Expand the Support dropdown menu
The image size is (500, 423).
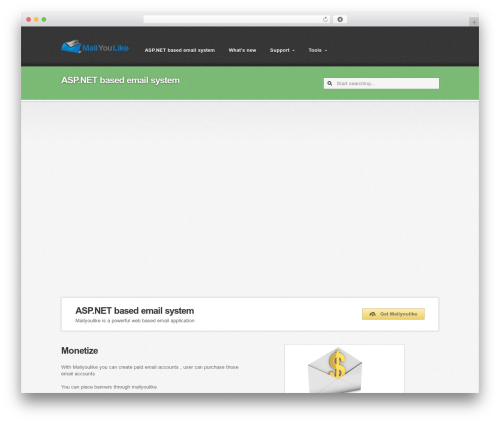(x=282, y=50)
